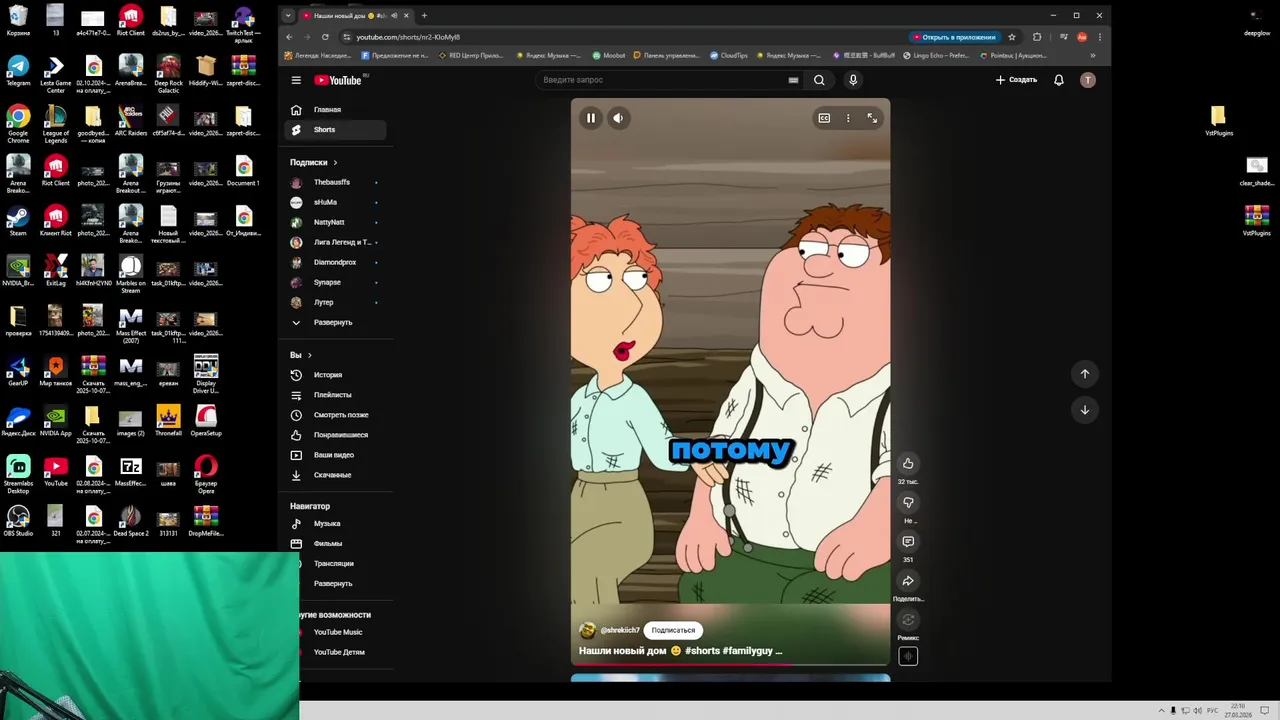Open Смотреть позже list

336,415
